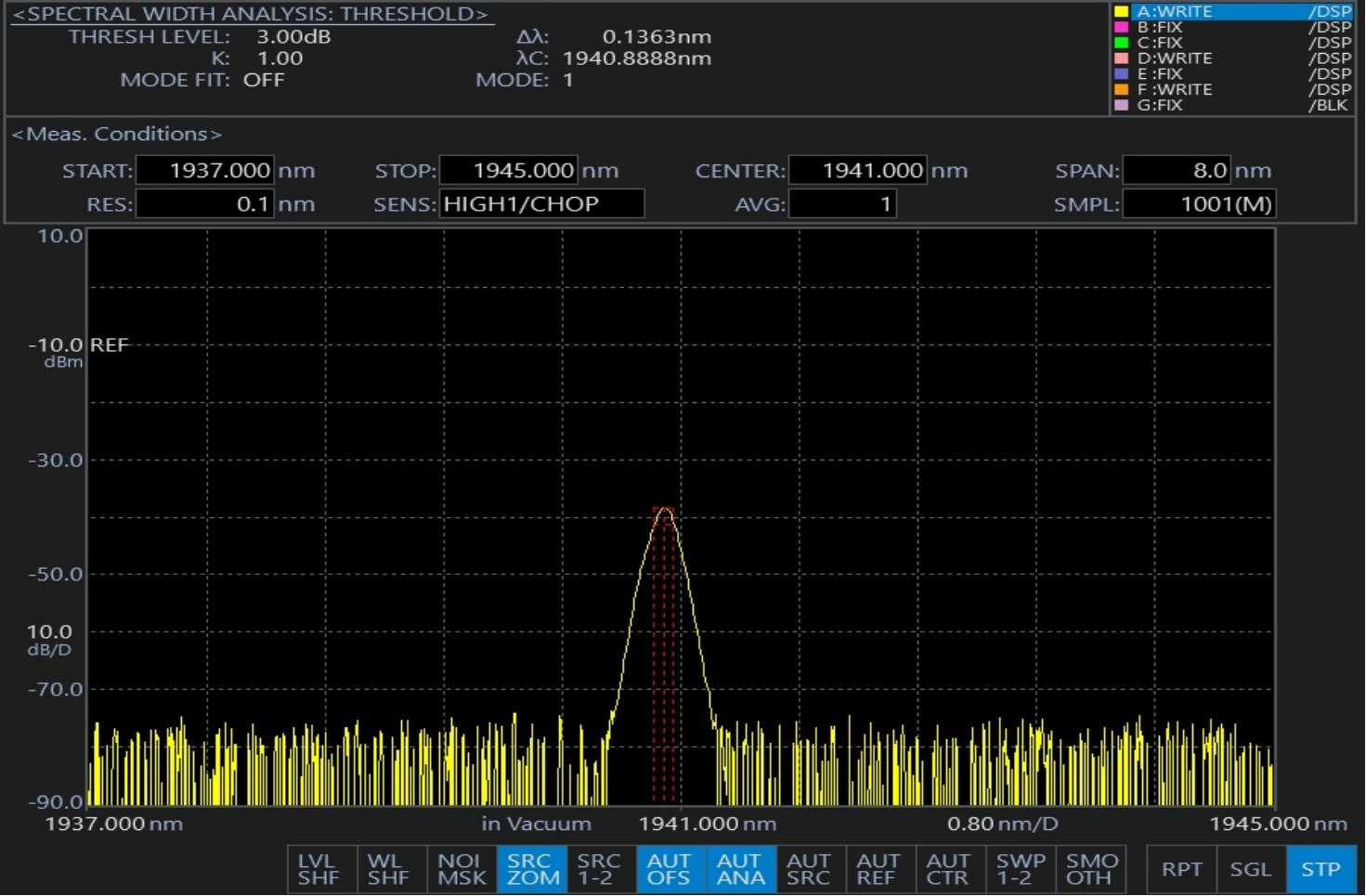
Task: Enable AUT CTR auto center
Action: pos(949,869)
